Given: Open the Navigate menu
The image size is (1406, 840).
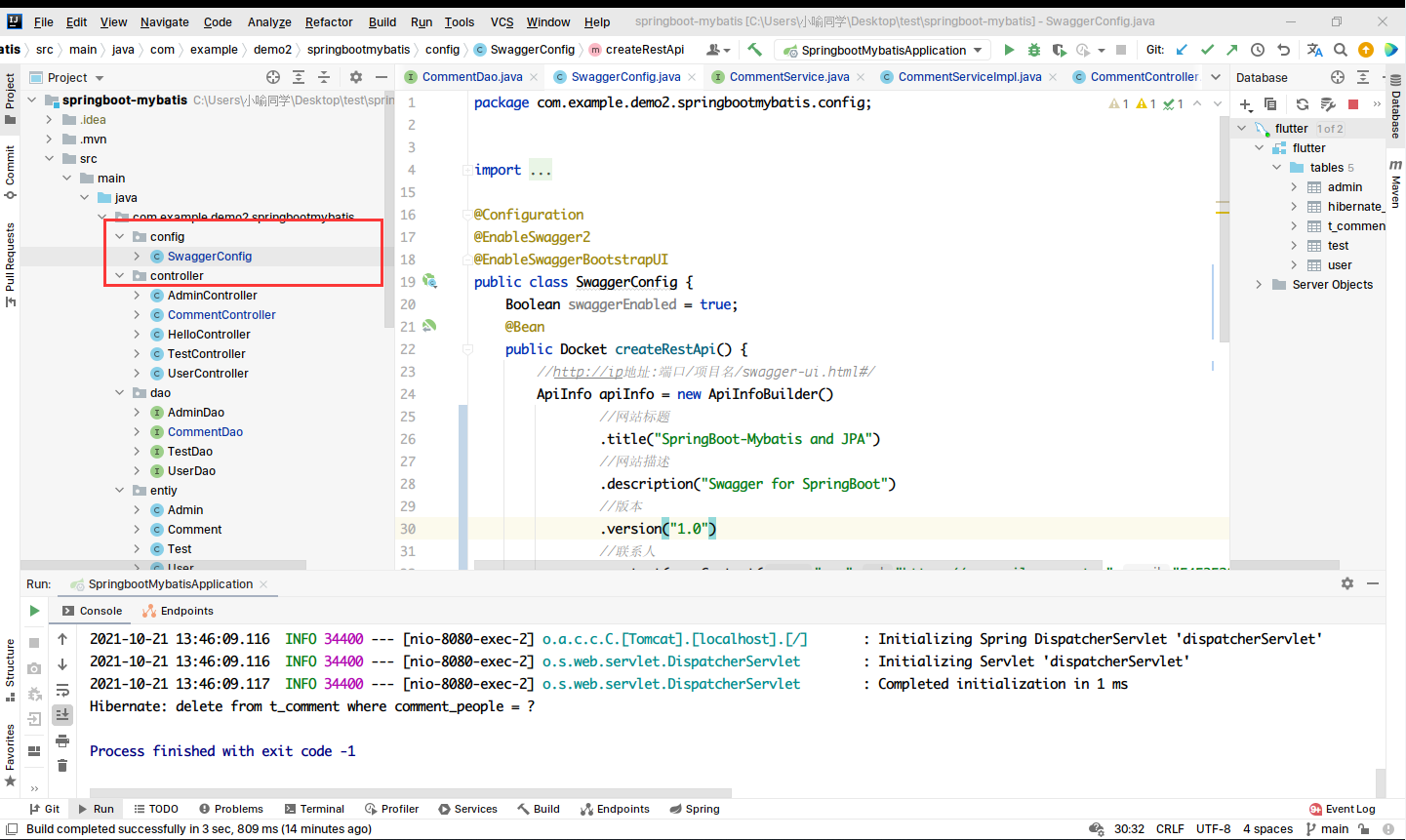Looking at the screenshot, I should [x=164, y=21].
